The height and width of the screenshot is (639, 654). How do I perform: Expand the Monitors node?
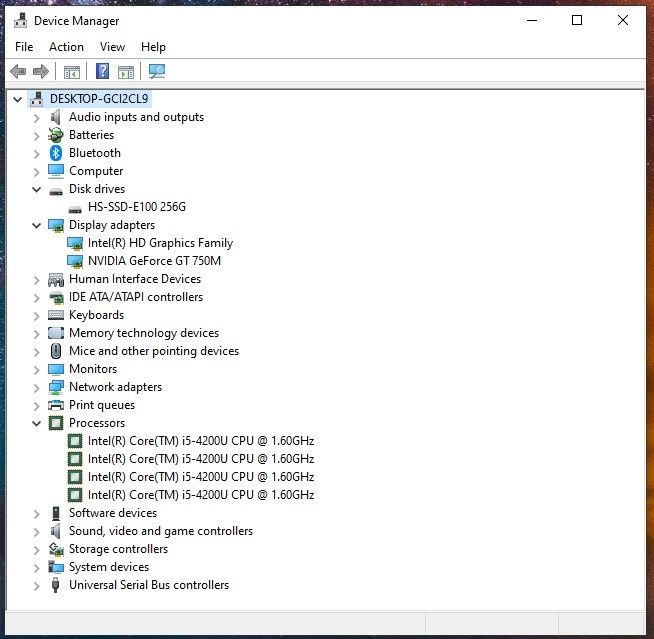click(x=37, y=370)
